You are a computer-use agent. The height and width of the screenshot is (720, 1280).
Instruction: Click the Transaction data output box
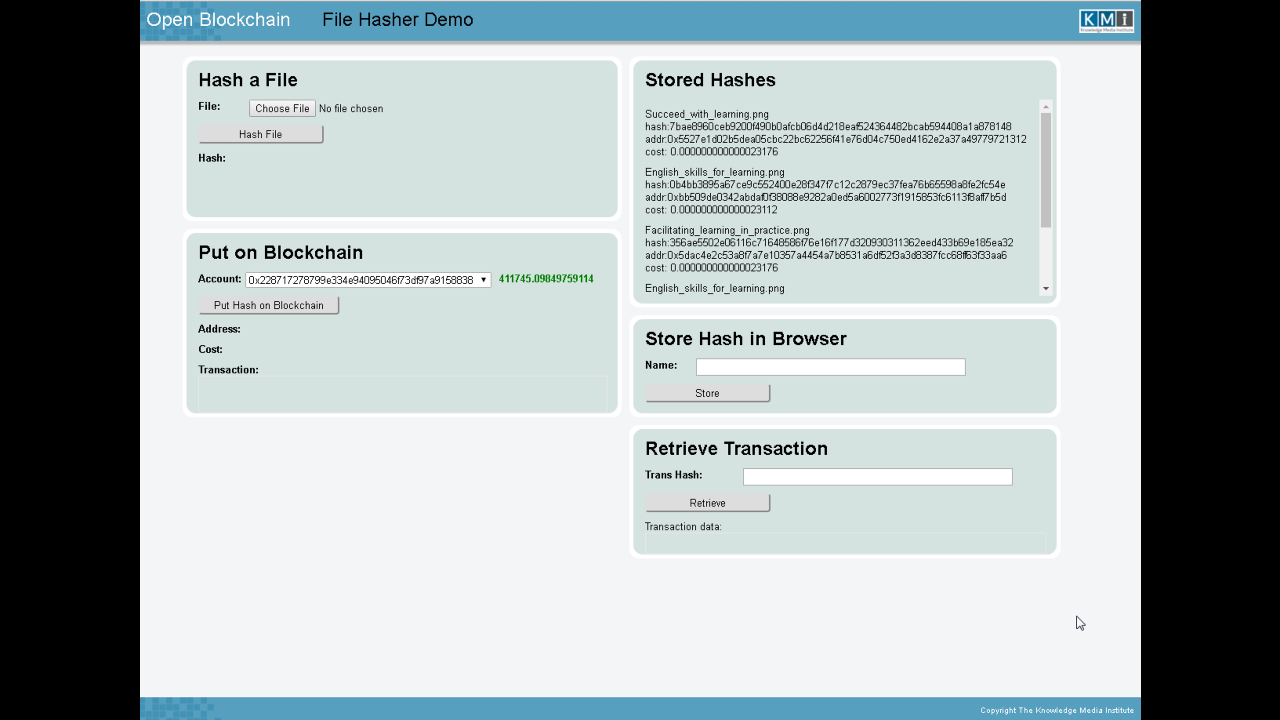[x=845, y=542]
